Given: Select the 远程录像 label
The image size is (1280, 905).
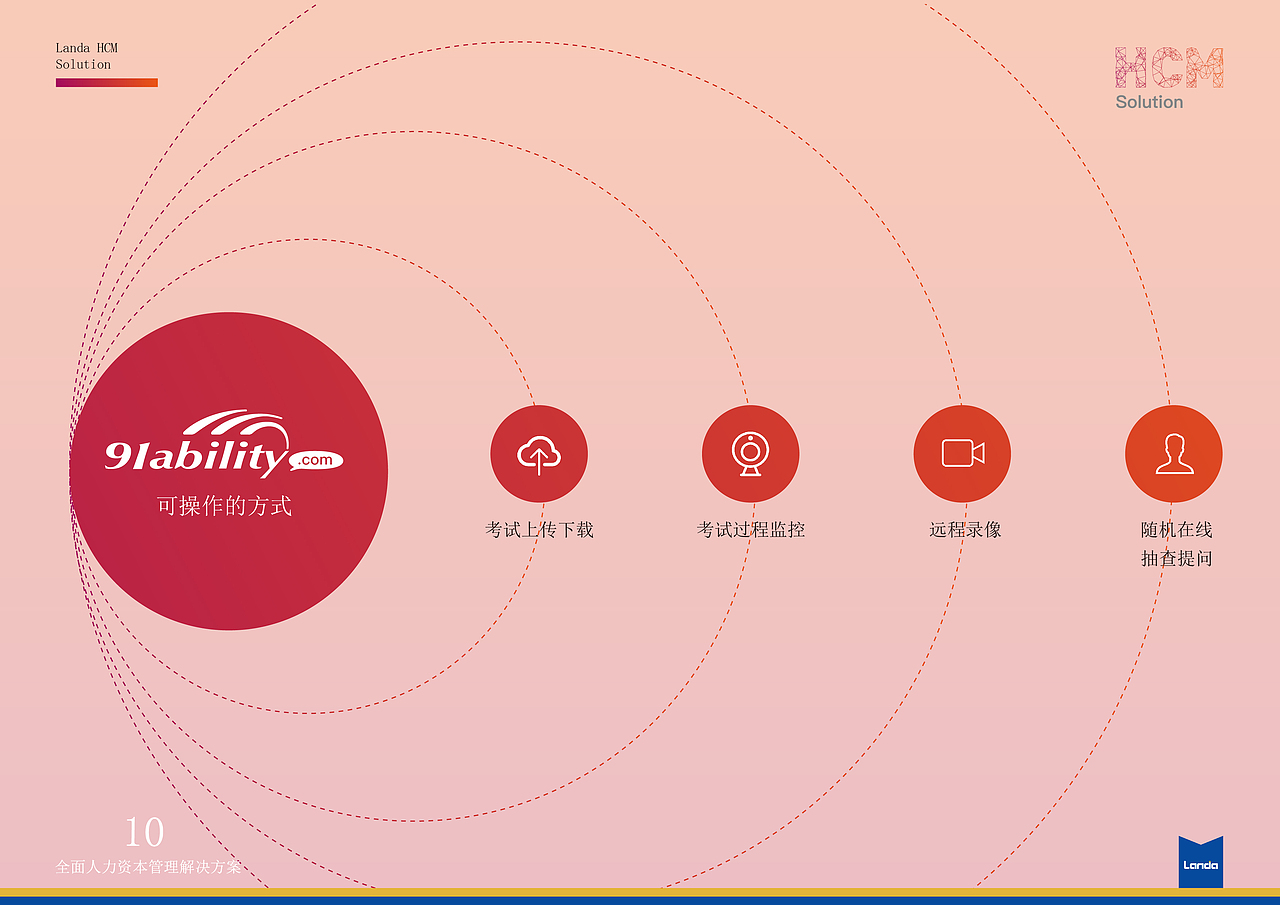Looking at the screenshot, I should [965, 530].
